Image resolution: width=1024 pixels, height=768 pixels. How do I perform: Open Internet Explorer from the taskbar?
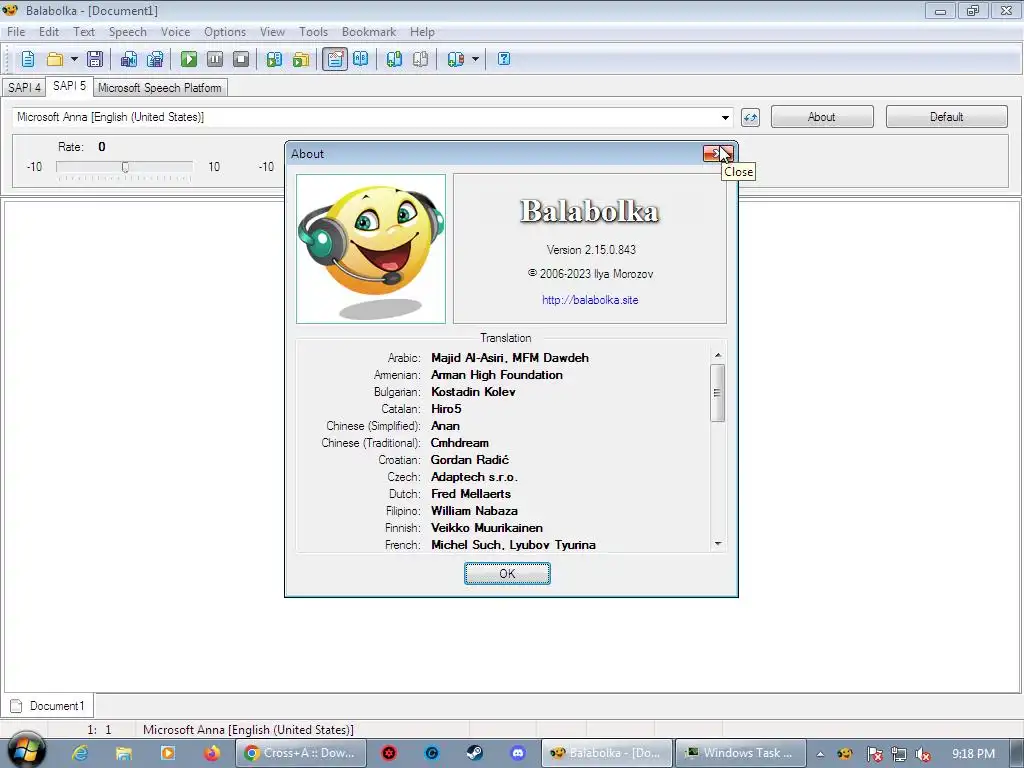pos(80,753)
